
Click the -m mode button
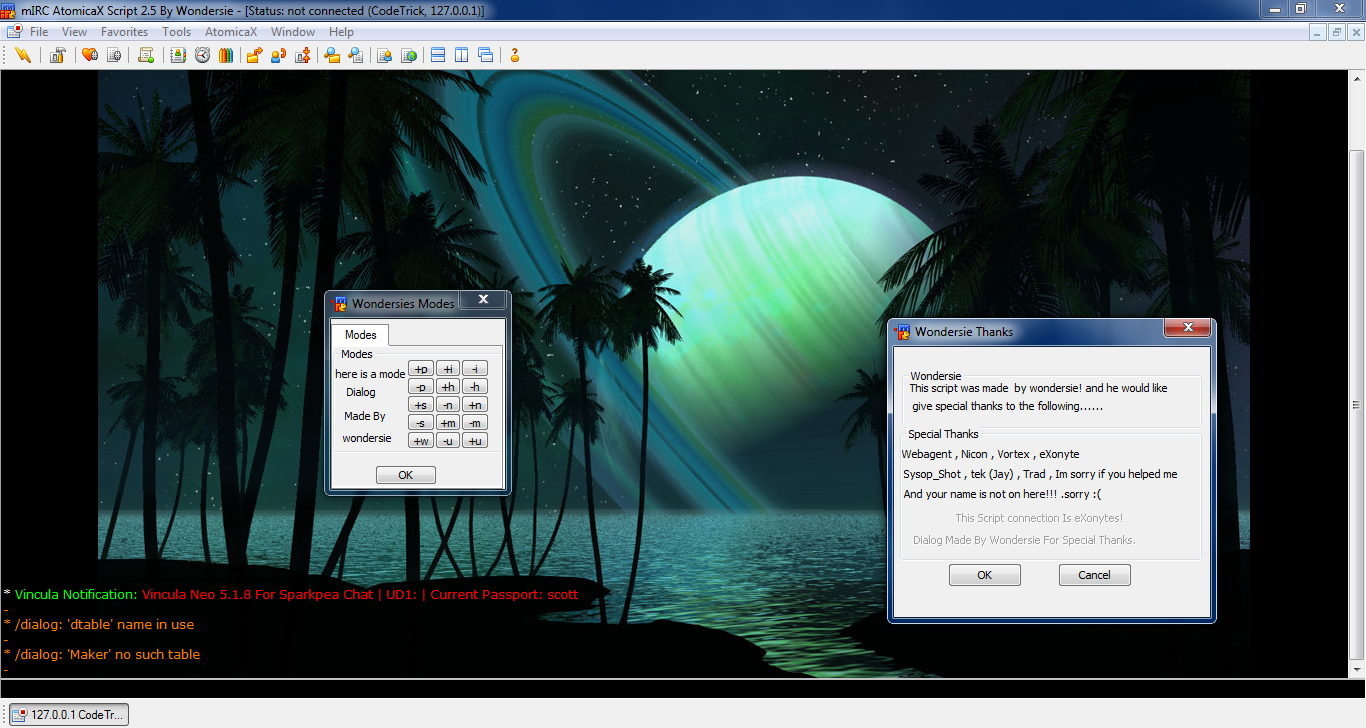click(x=475, y=423)
